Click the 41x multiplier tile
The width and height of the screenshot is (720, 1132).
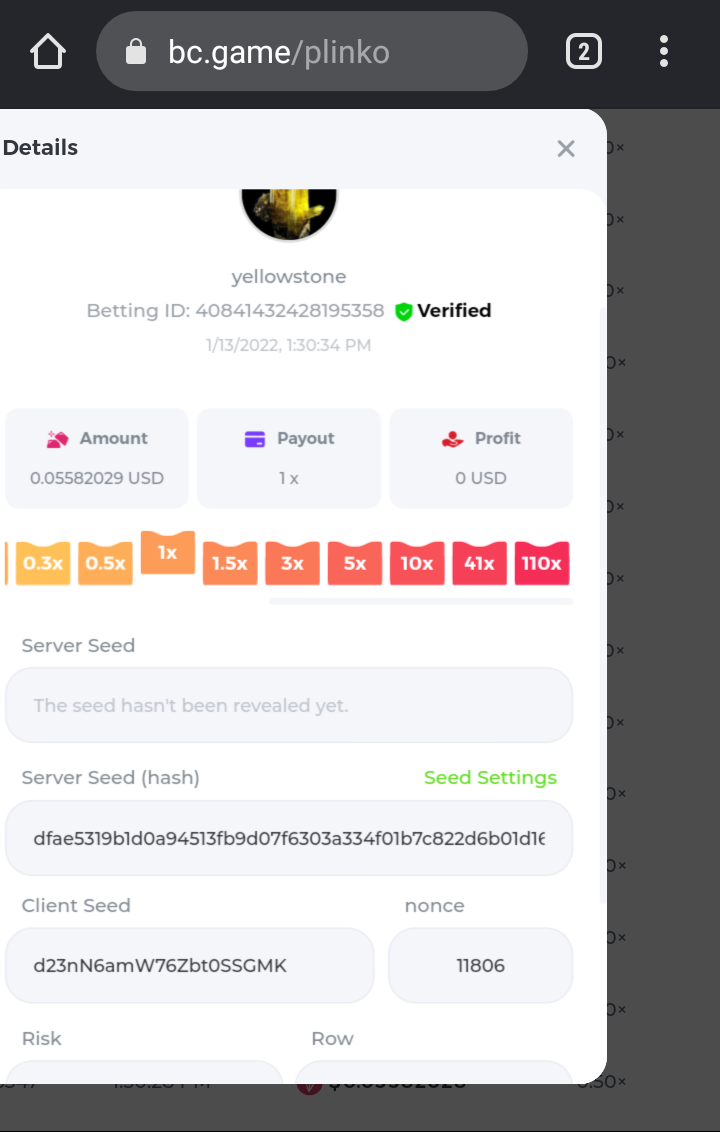coord(480,563)
